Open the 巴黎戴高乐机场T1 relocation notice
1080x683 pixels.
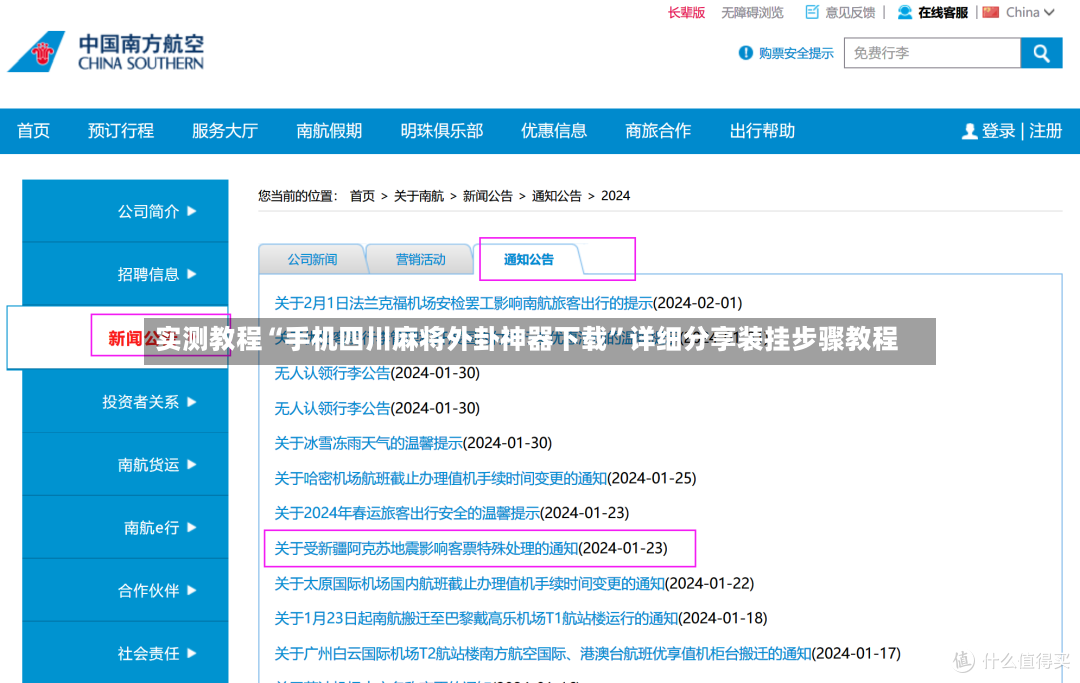[x=477, y=618]
